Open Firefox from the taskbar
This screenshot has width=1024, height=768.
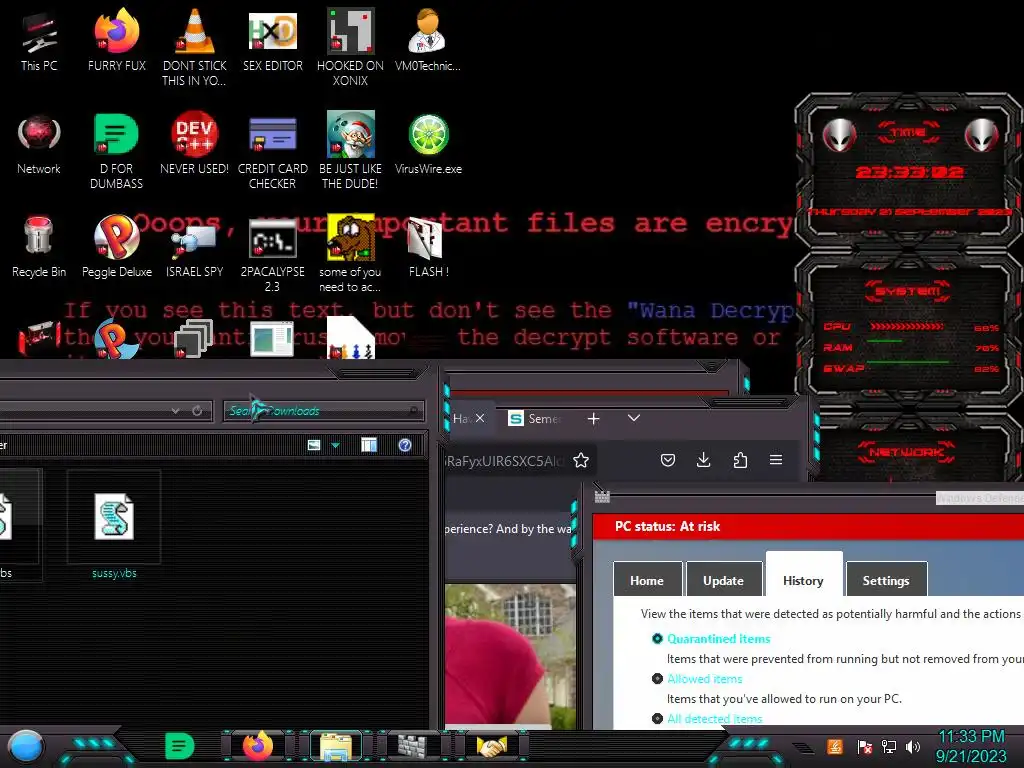[257, 746]
